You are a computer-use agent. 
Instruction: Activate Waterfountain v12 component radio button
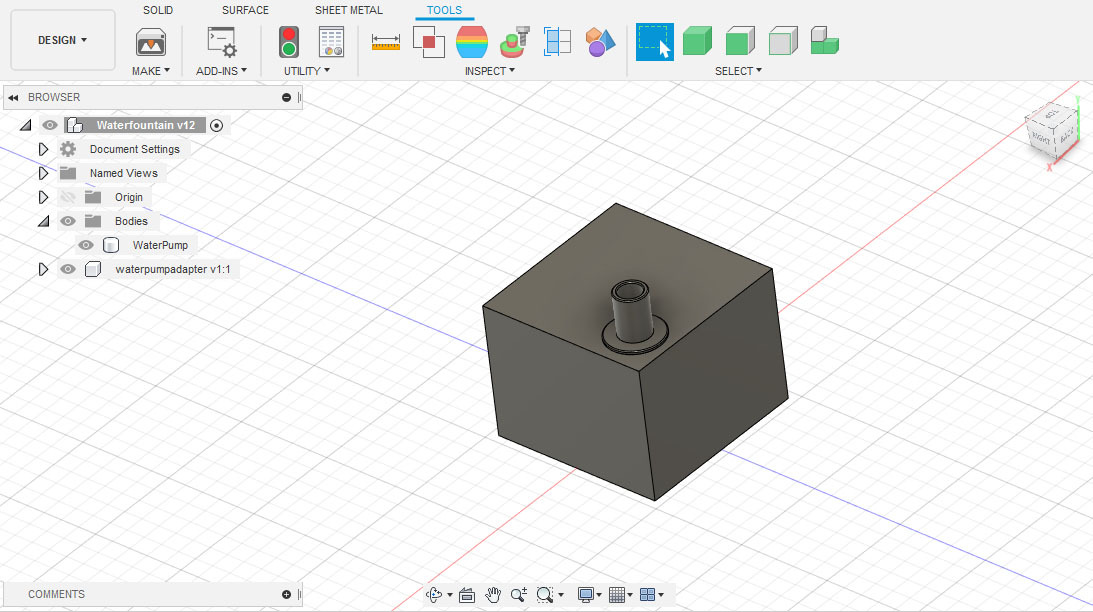coord(217,125)
